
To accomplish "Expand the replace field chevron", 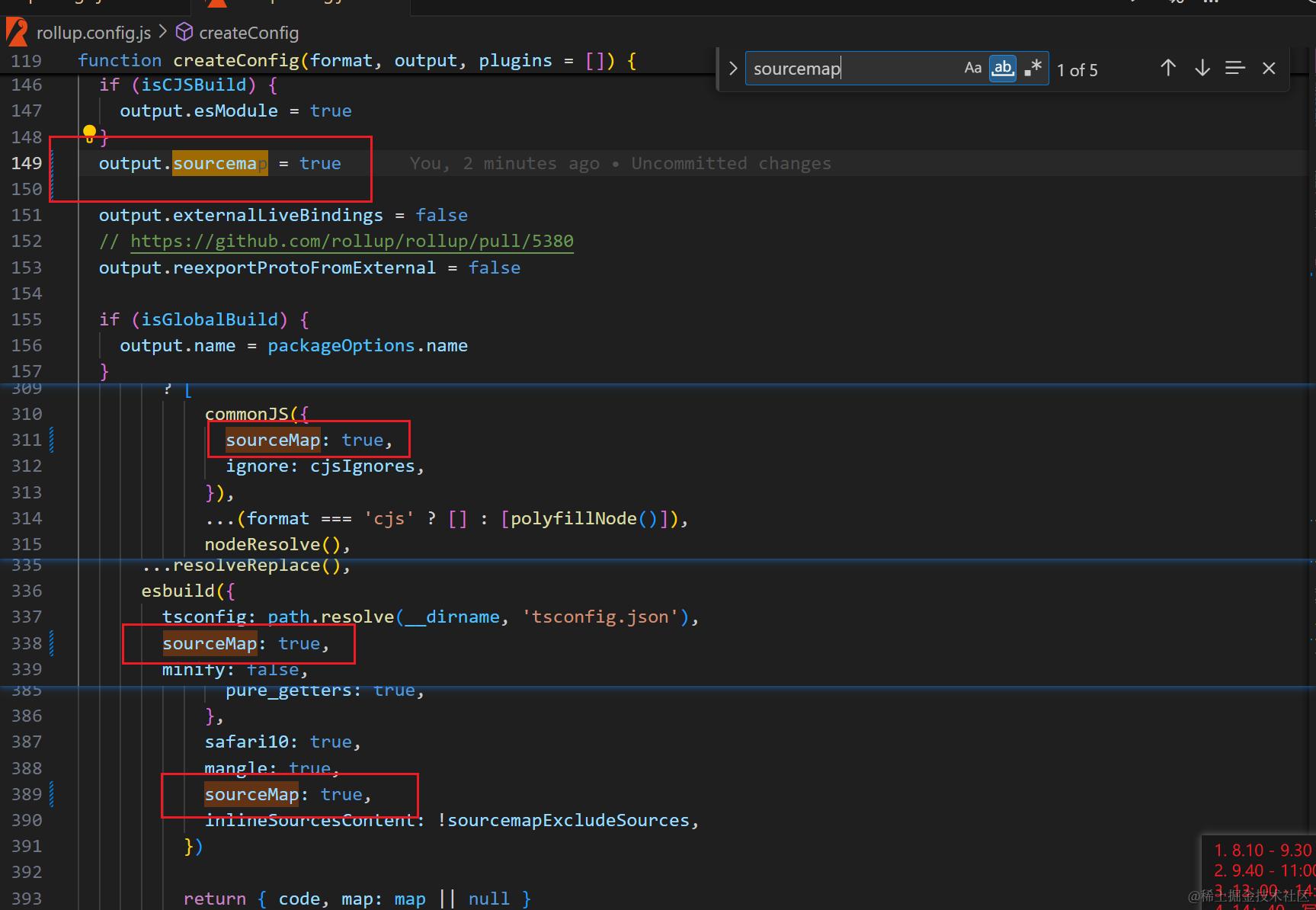I will 732,69.
